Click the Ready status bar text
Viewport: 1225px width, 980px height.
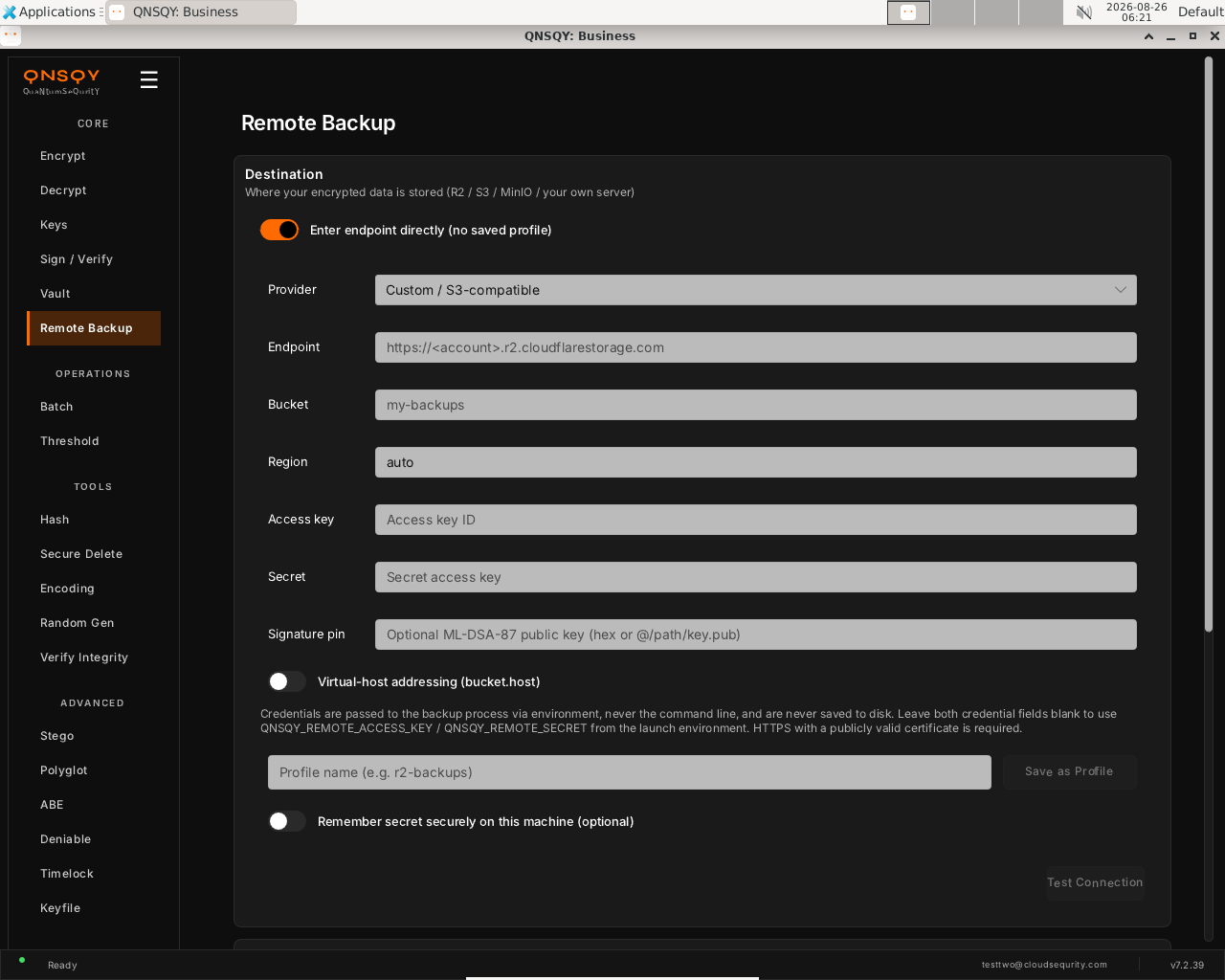(62, 965)
